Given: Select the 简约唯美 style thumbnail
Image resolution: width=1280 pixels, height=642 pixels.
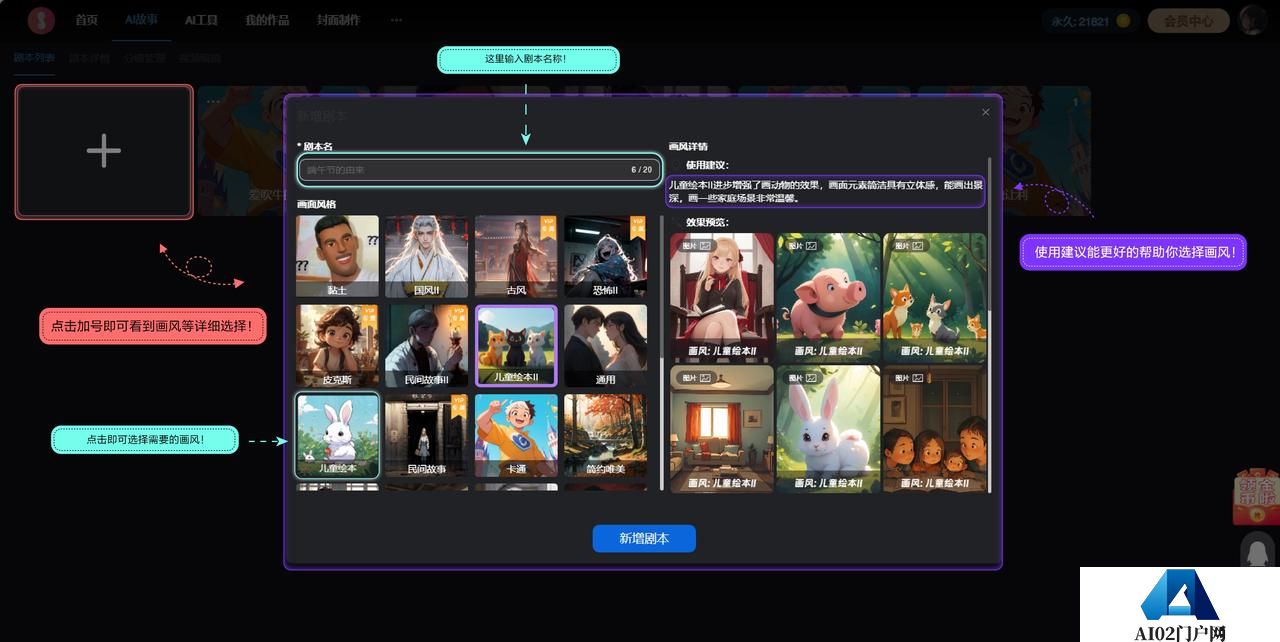Looking at the screenshot, I should coord(605,435).
